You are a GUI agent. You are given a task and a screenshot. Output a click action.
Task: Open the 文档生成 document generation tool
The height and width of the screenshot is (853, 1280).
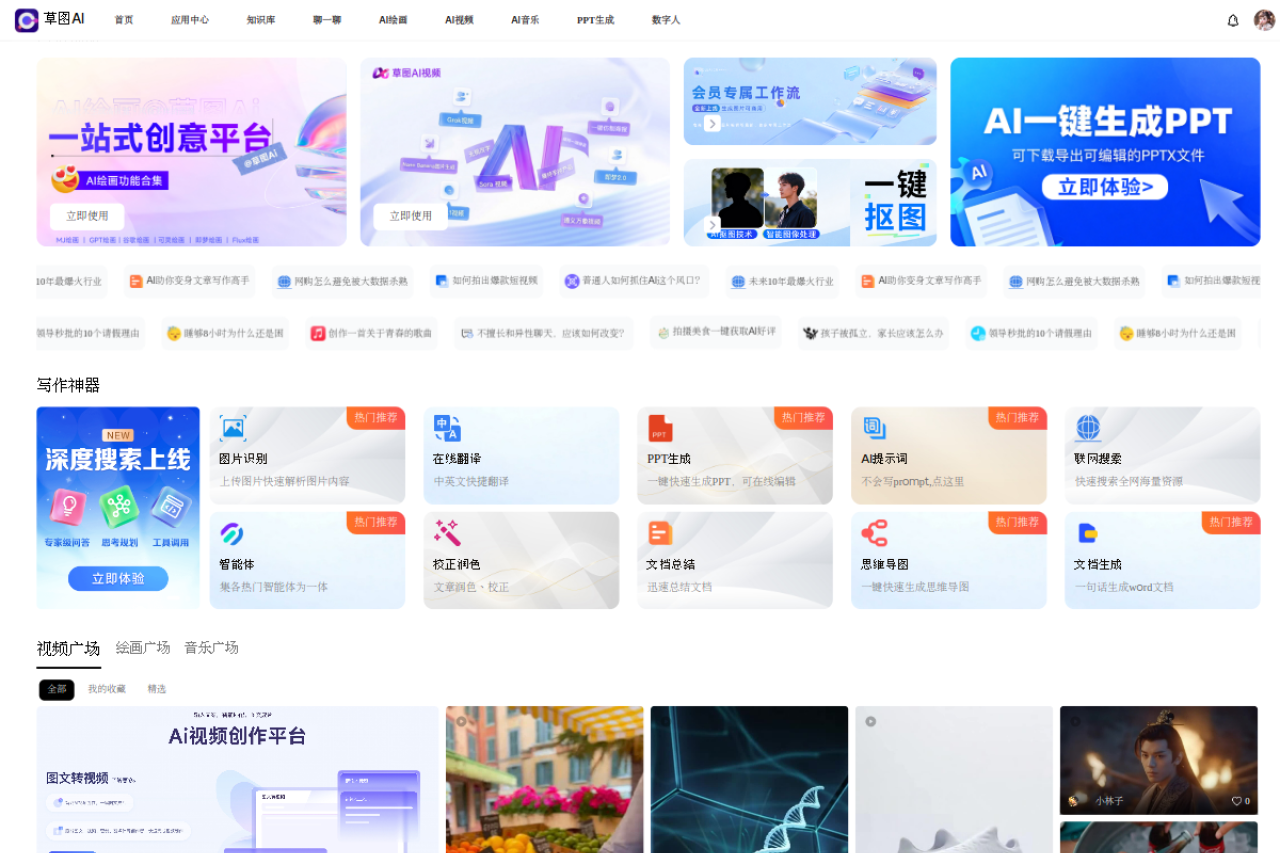(1162, 560)
